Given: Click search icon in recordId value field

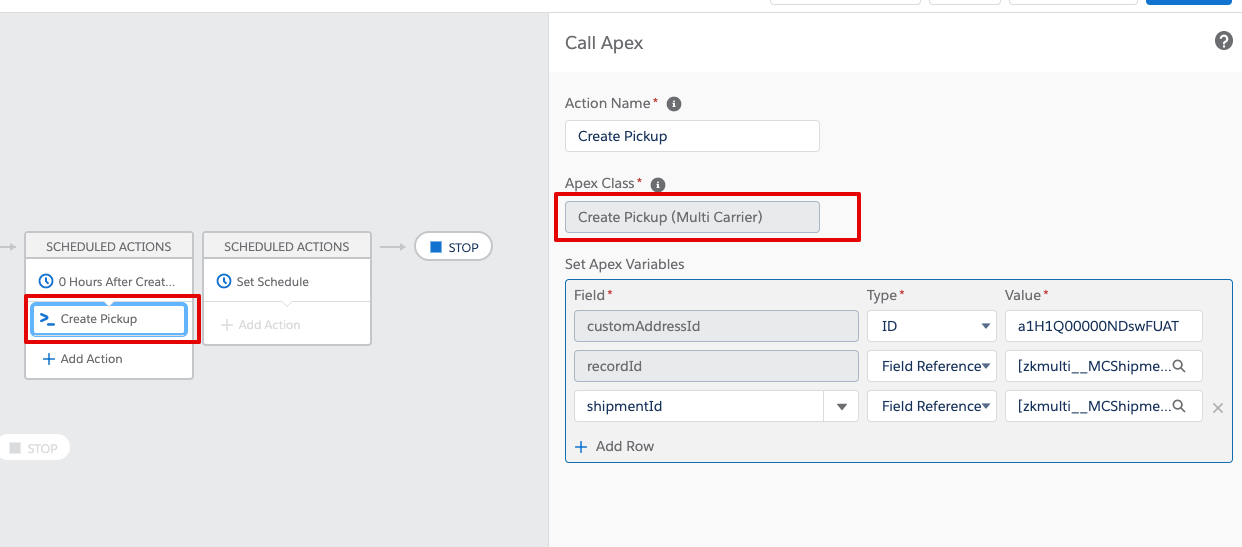Looking at the screenshot, I should point(1179,367).
